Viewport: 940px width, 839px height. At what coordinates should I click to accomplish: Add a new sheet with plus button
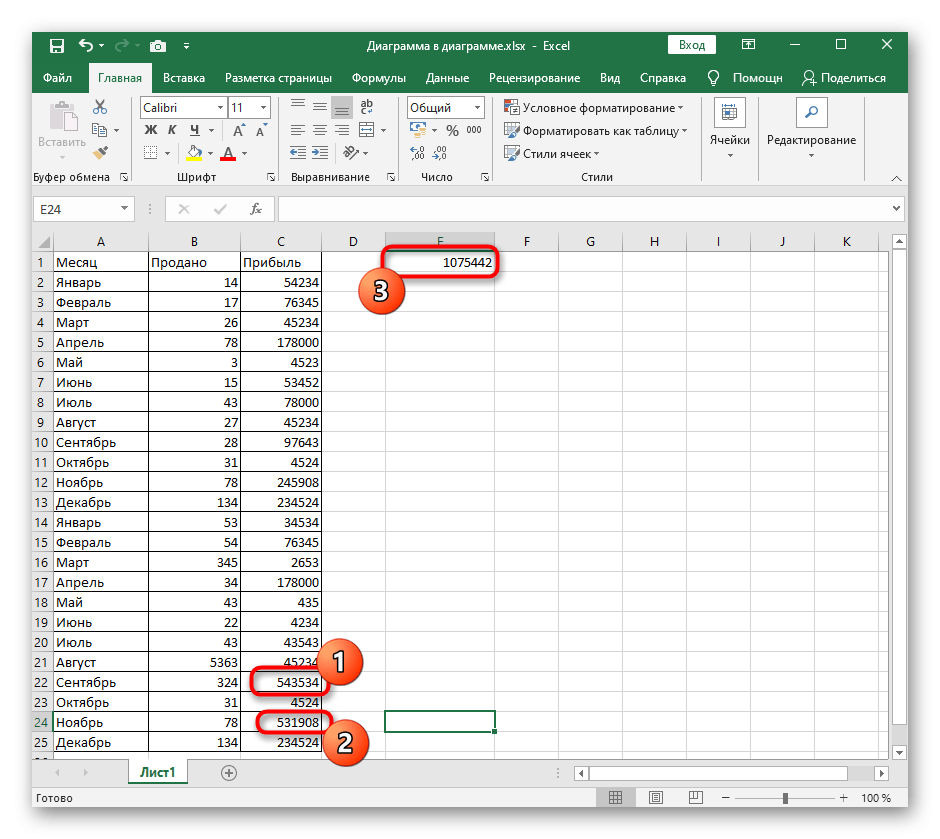pos(228,773)
